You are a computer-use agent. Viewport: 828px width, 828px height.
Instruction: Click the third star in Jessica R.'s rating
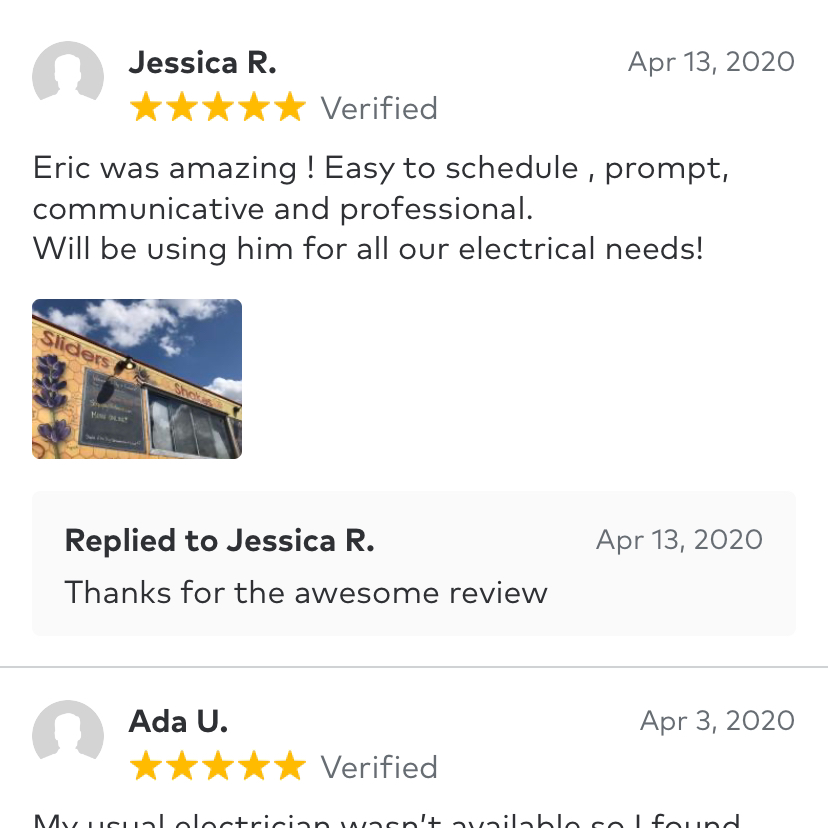click(218, 107)
